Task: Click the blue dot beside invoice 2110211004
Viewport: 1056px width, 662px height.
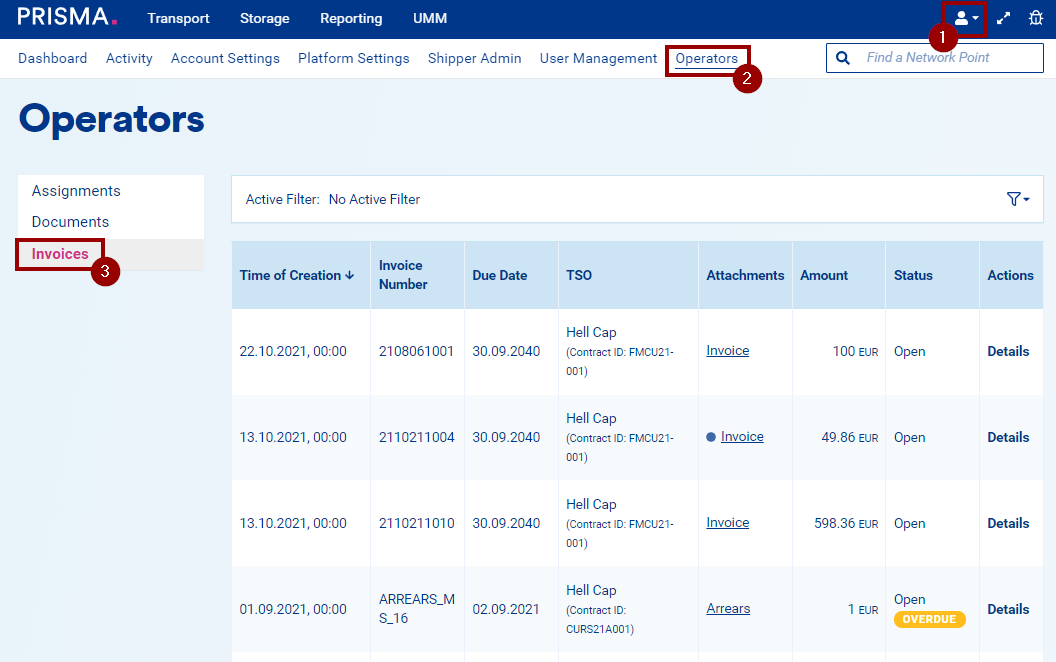Action: [x=711, y=437]
